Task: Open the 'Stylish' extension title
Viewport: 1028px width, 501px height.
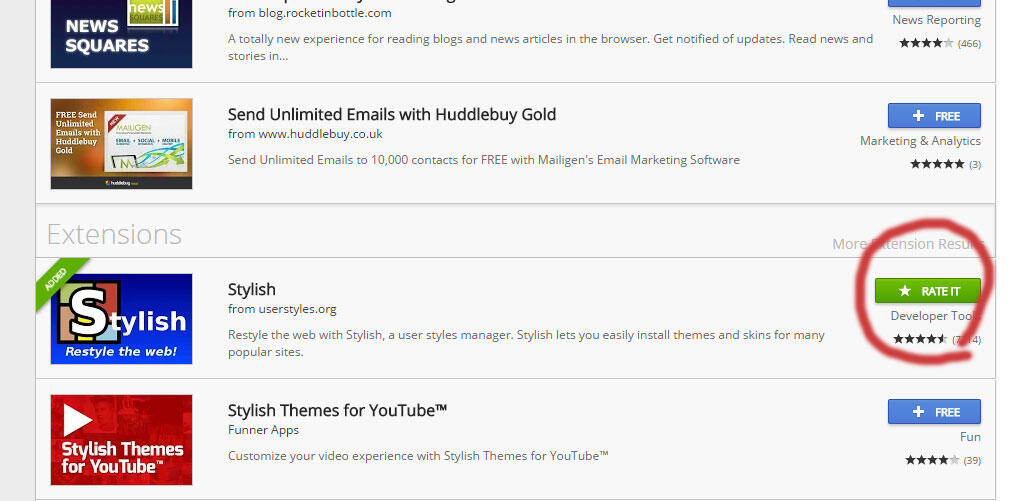Action: tap(252, 290)
